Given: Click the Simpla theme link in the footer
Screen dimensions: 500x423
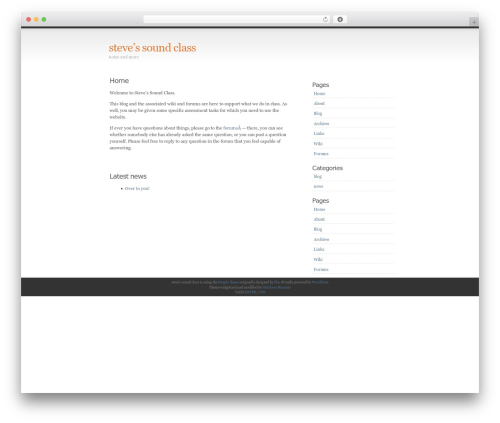Looking at the screenshot, I should pos(228,282).
